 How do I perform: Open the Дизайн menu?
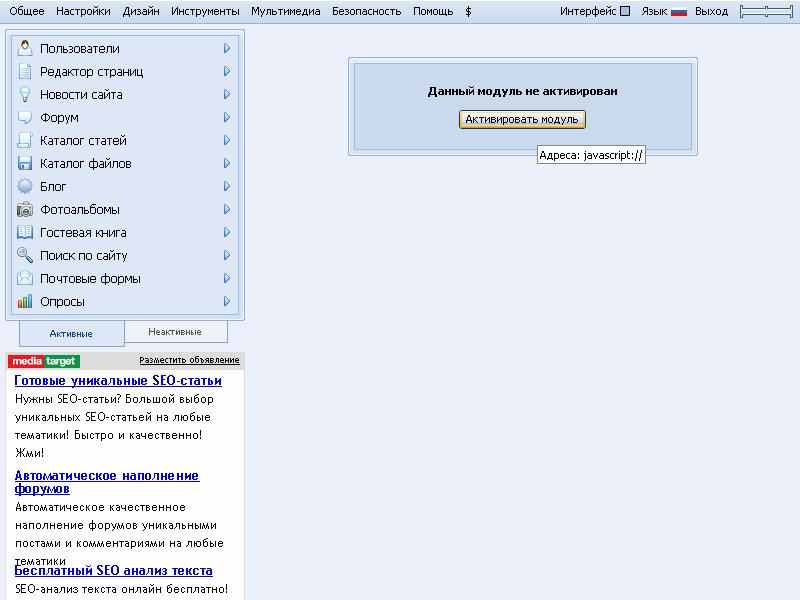tap(141, 11)
